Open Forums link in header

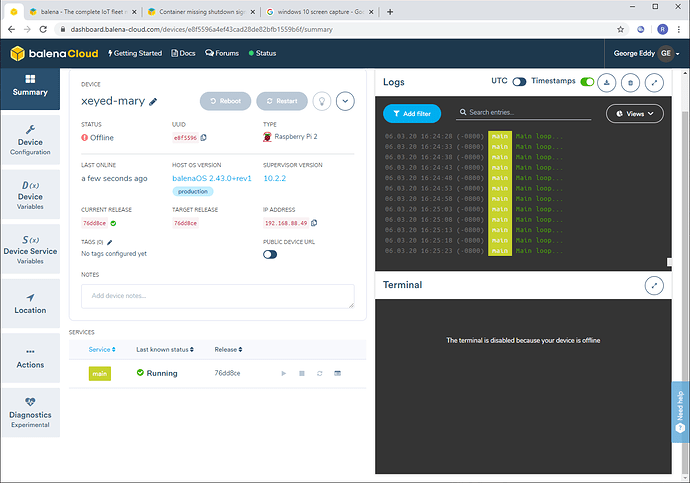coord(222,53)
